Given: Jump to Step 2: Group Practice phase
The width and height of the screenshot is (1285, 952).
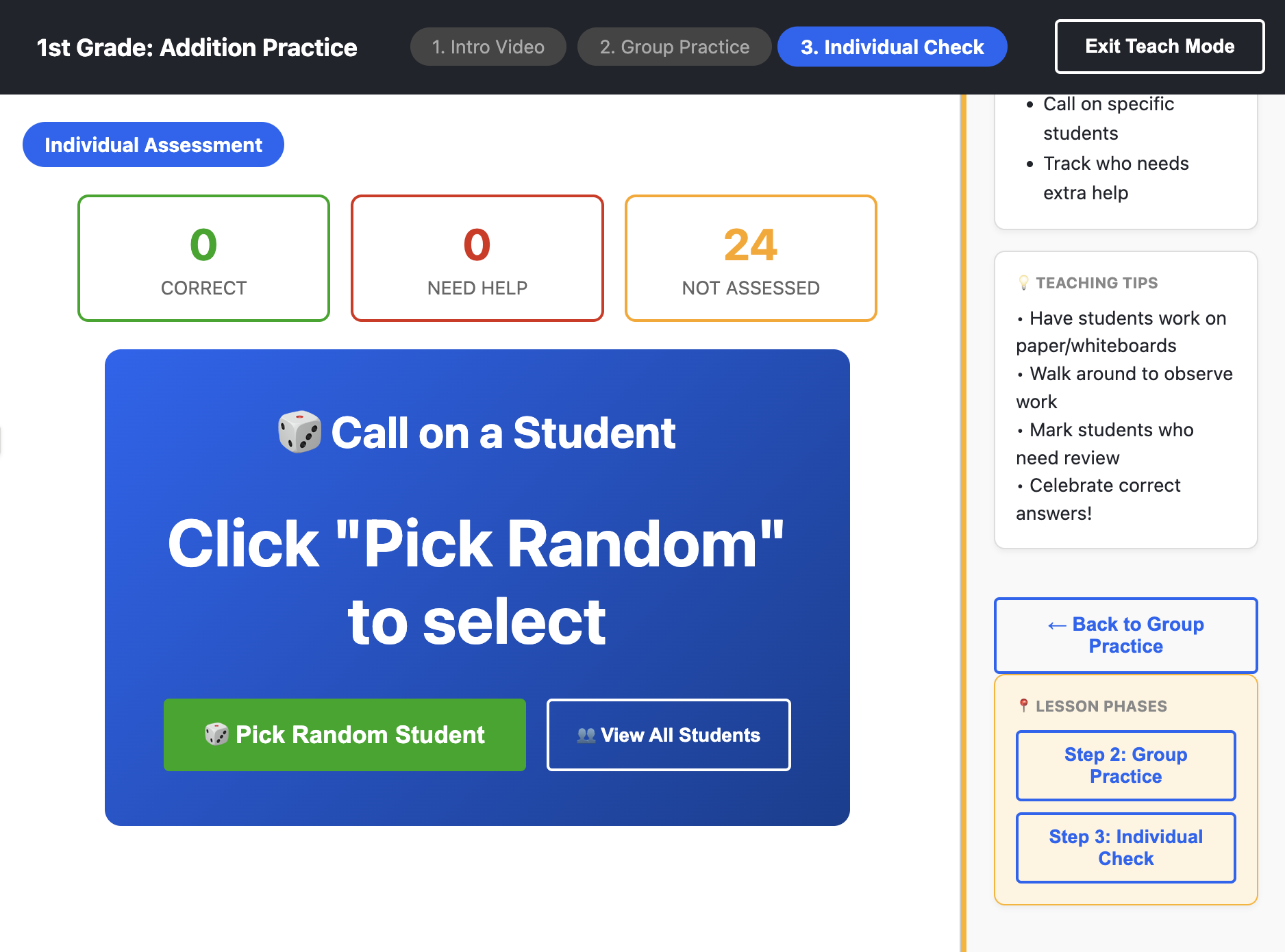Looking at the screenshot, I should point(1125,765).
